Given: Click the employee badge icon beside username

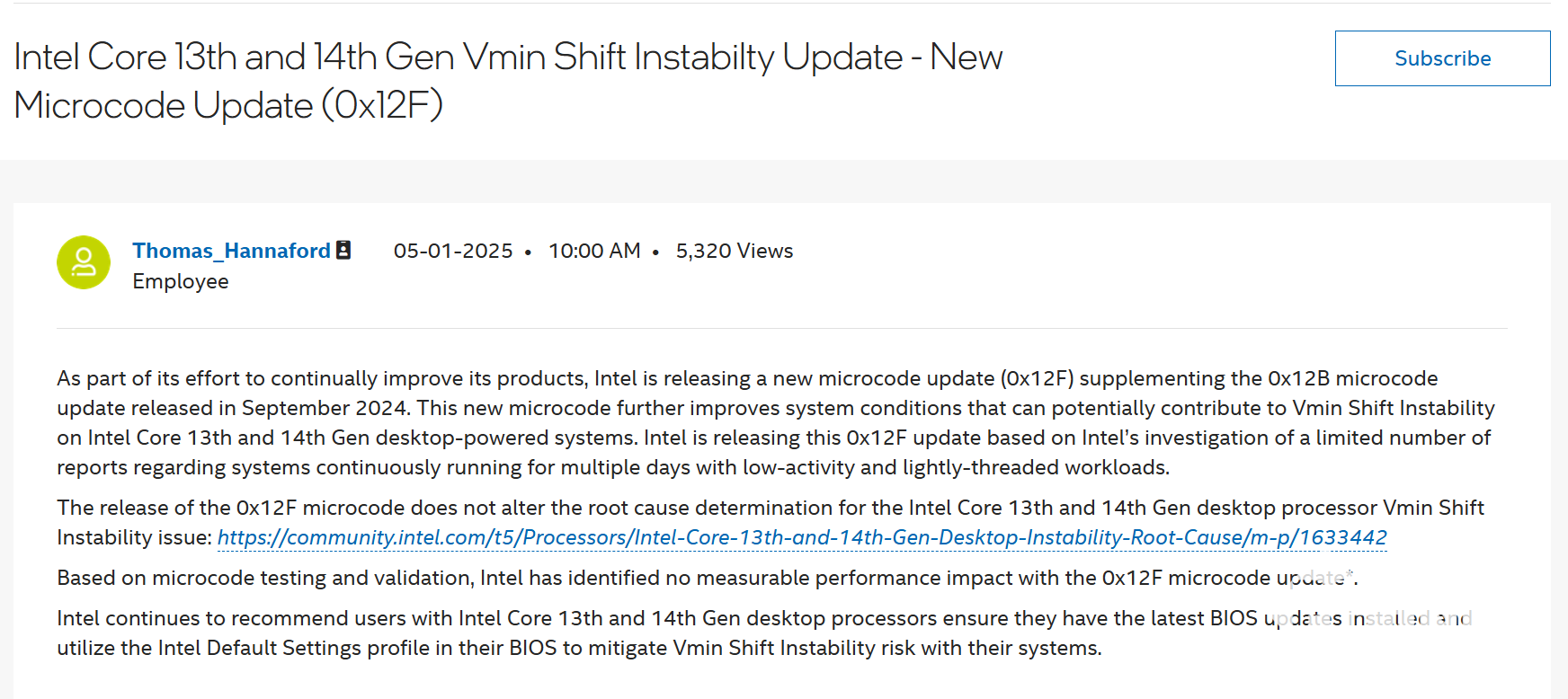Looking at the screenshot, I should 343,250.
